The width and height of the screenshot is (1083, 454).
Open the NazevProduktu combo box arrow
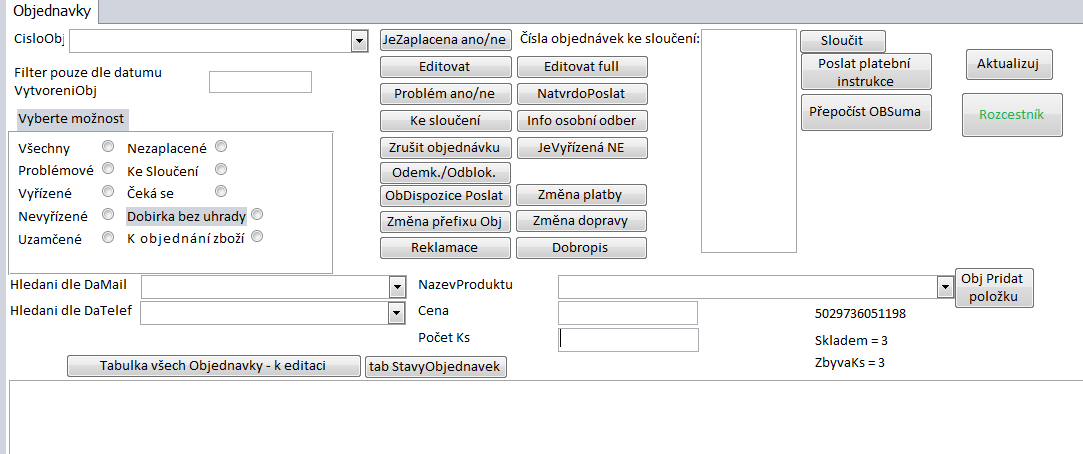click(945, 287)
